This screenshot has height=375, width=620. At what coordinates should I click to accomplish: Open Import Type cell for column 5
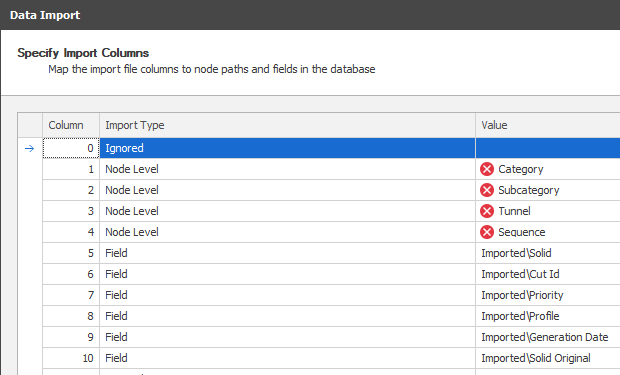287,253
